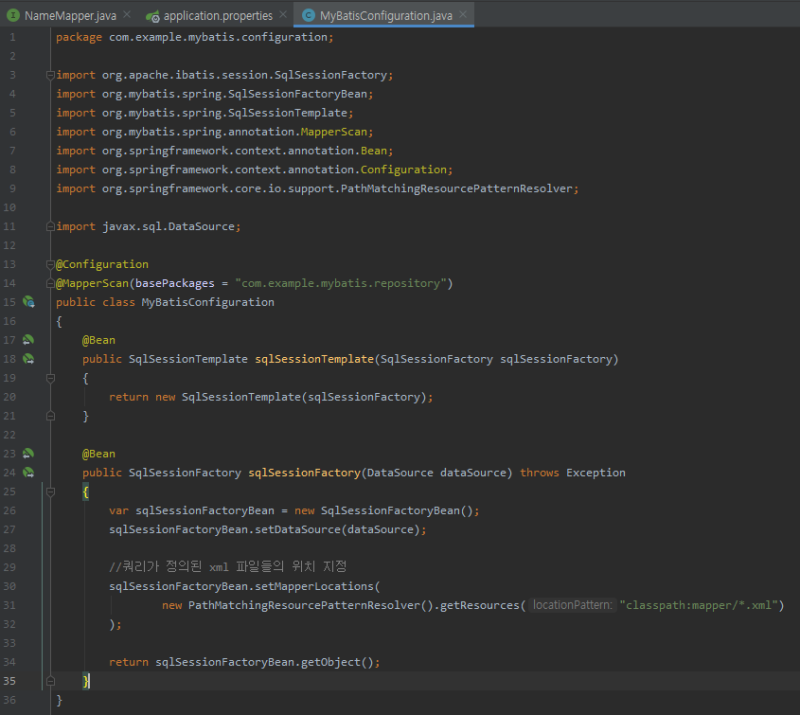Close the MyBatisConfiguration.java tab

point(461,16)
